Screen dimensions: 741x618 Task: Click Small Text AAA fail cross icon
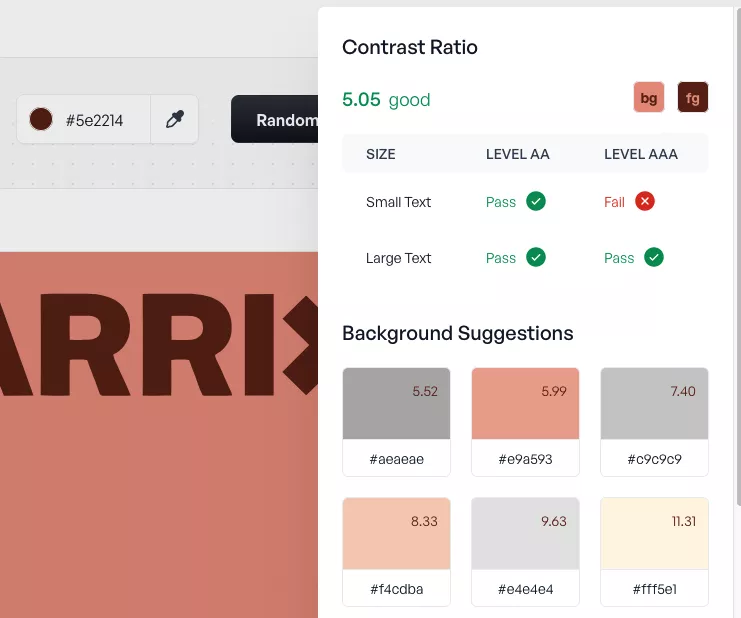point(645,201)
